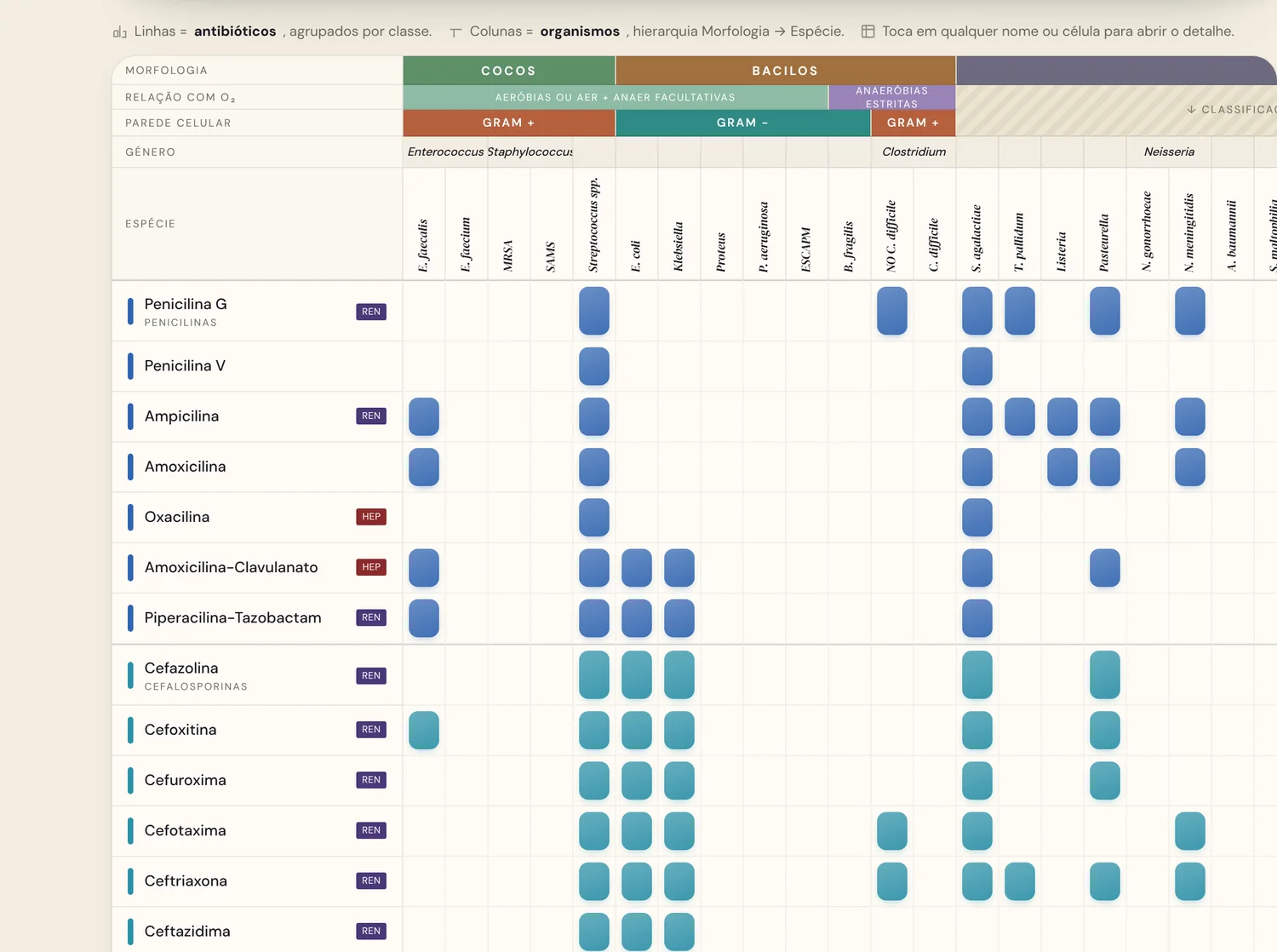The image size is (1277, 952).
Task: Open Amoxicilina-Clavulanato × Klebsiella cell
Action: (x=679, y=568)
